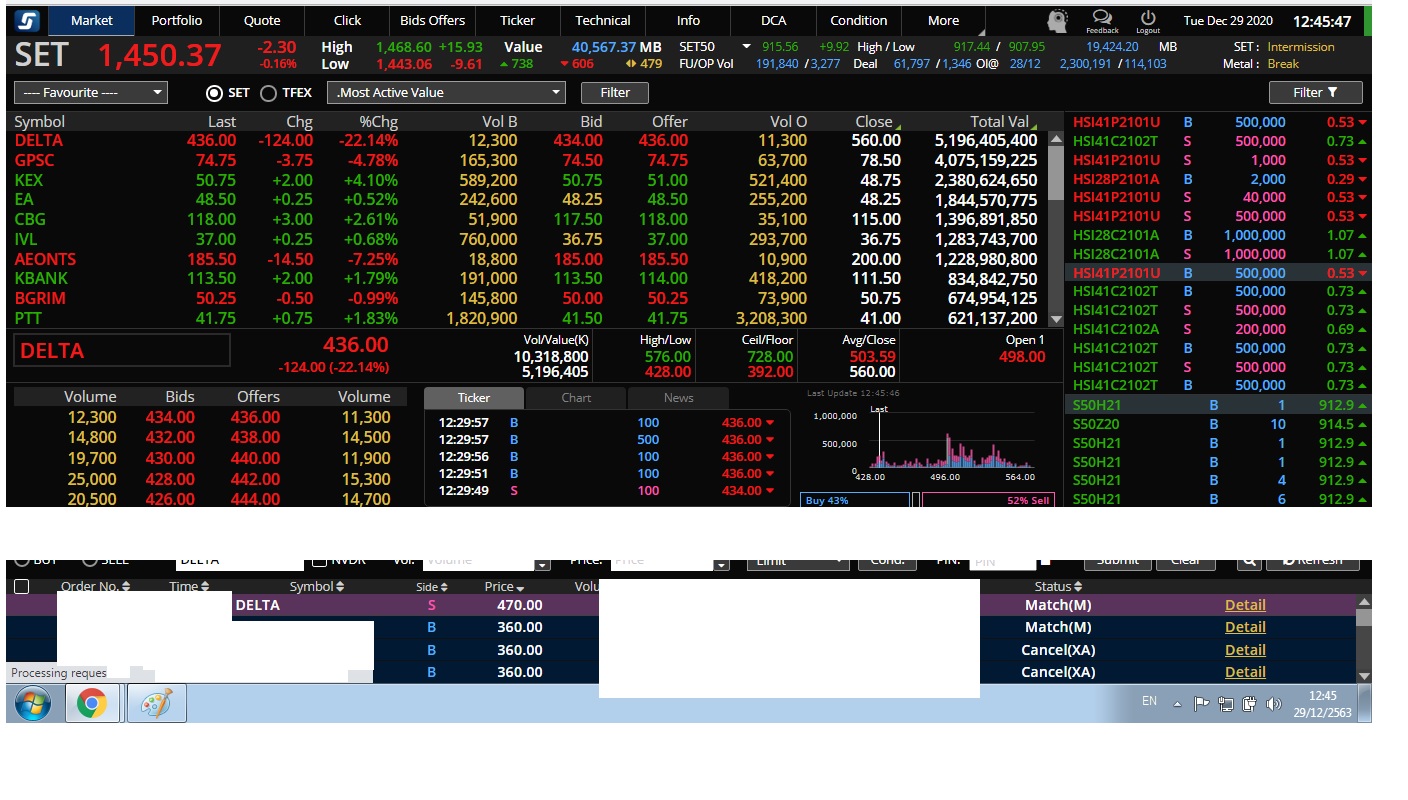Image resolution: width=1408 pixels, height=800 pixels.
Task: Toggle the select-all orders checkbox
Action: 21,587
